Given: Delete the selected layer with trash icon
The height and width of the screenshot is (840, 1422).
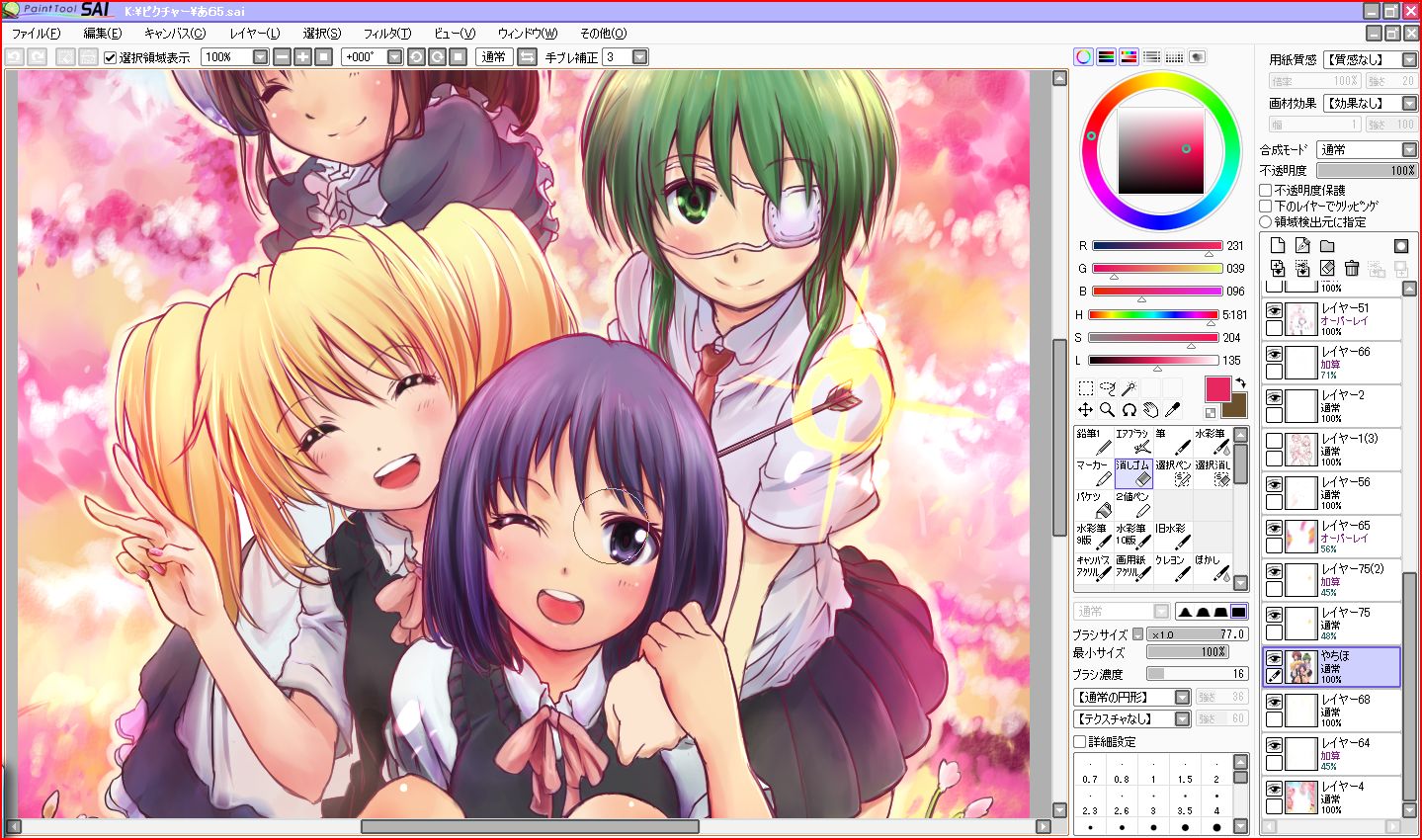Looking at the screenshot, I should tap(1352, 268).
